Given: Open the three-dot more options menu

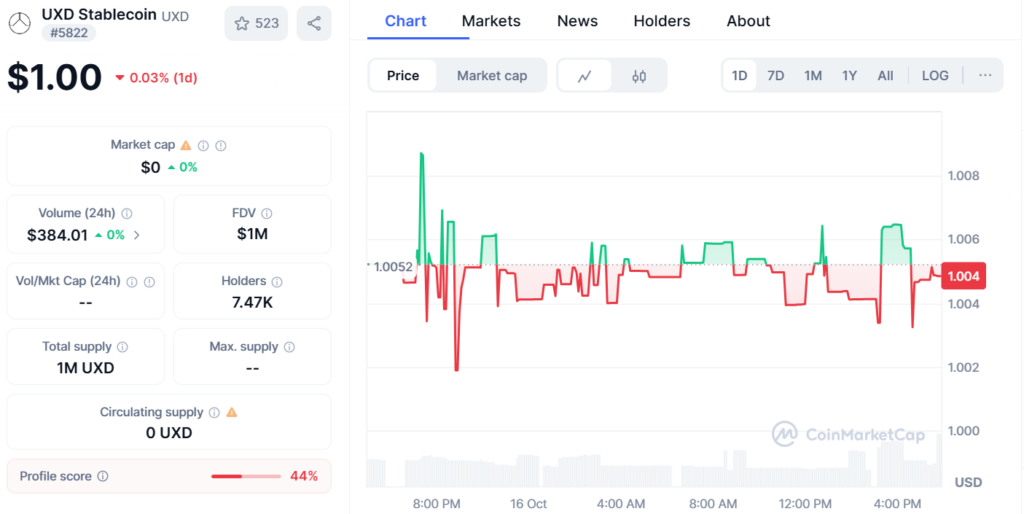Looking at the screenshot, I should [985, 76].
